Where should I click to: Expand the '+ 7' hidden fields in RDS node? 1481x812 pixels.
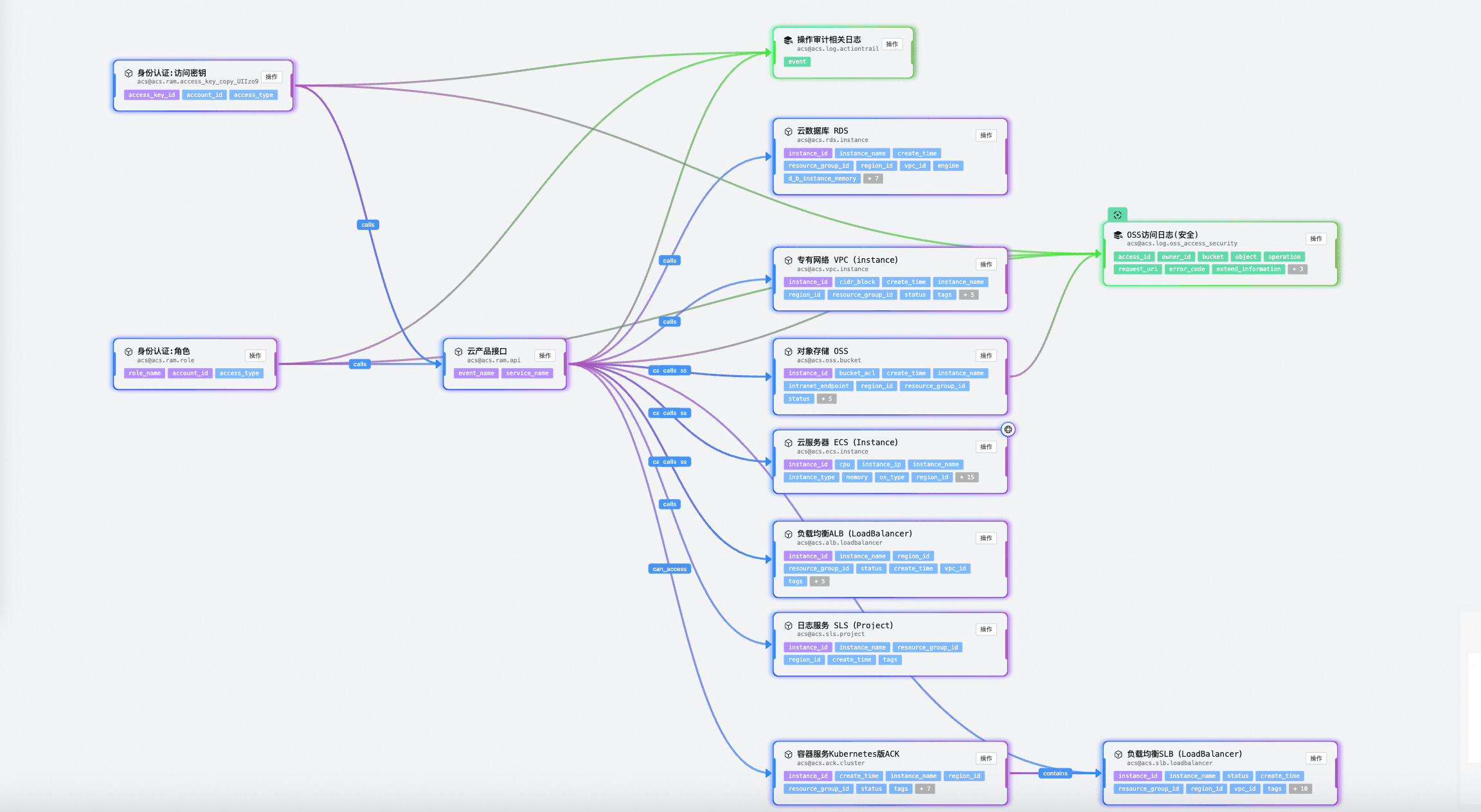pos(873,179)
